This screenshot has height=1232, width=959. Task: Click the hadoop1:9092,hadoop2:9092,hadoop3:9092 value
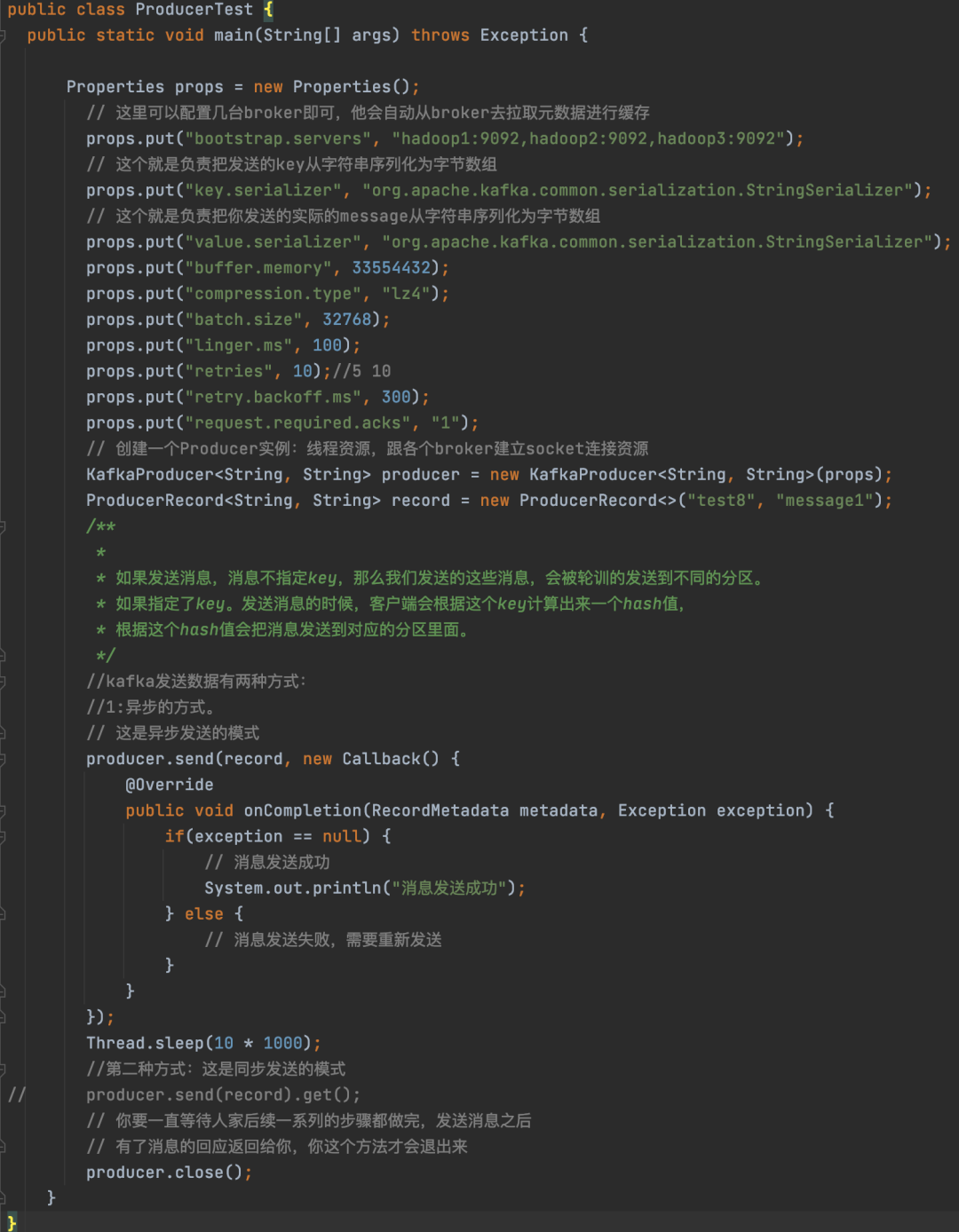588,138
